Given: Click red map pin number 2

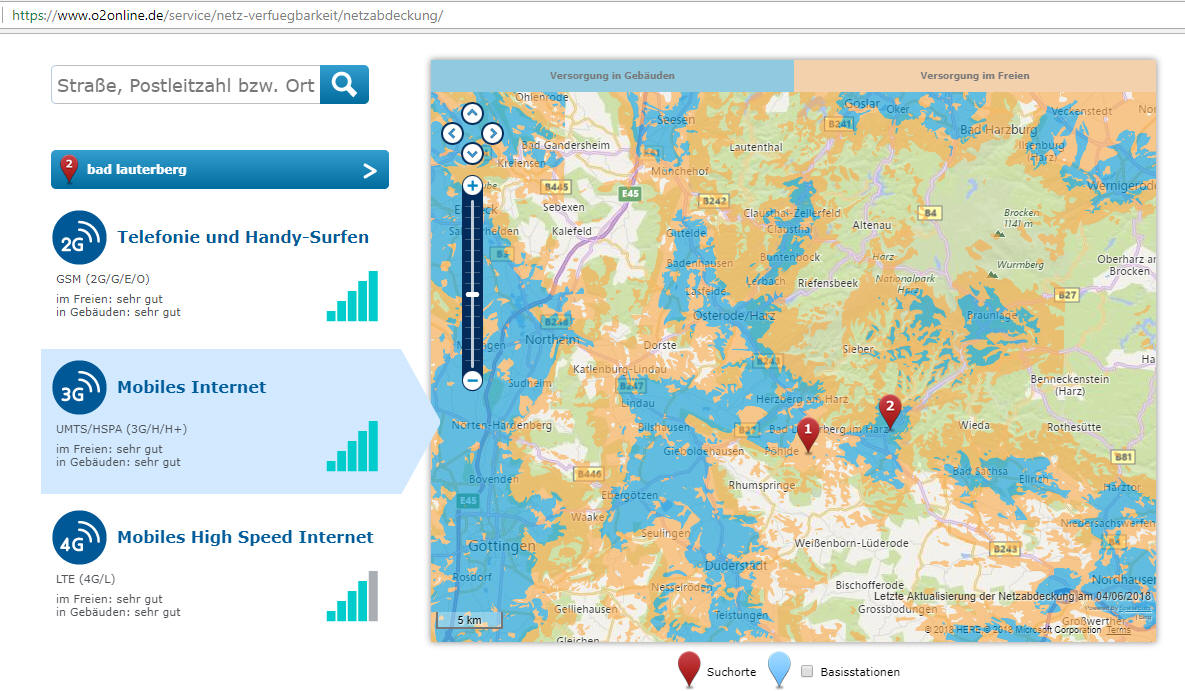Looking at the screenshot, I should click(x=889, y=409).
